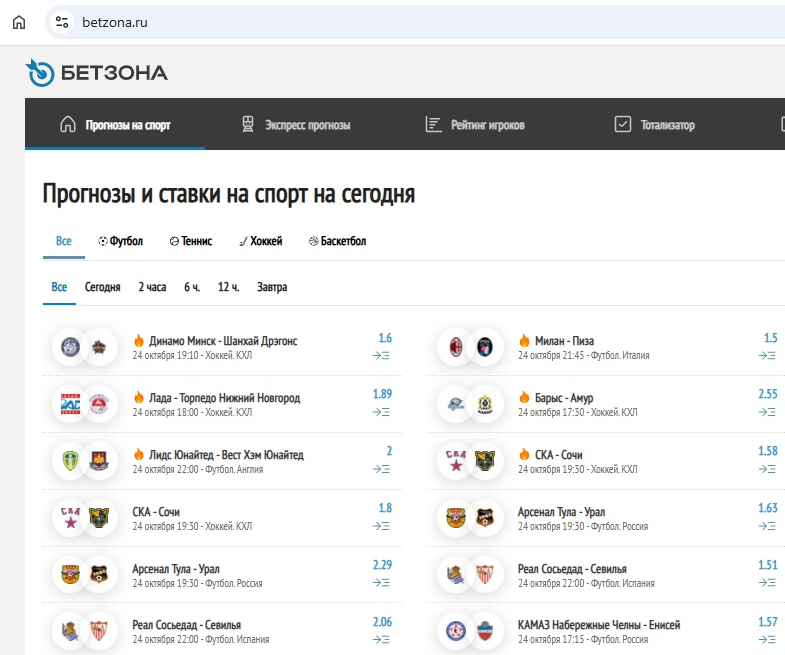Viewport: 785px width, 655px height.
Task: Click the fire icon beside Лада match
Action: point(139,397)
